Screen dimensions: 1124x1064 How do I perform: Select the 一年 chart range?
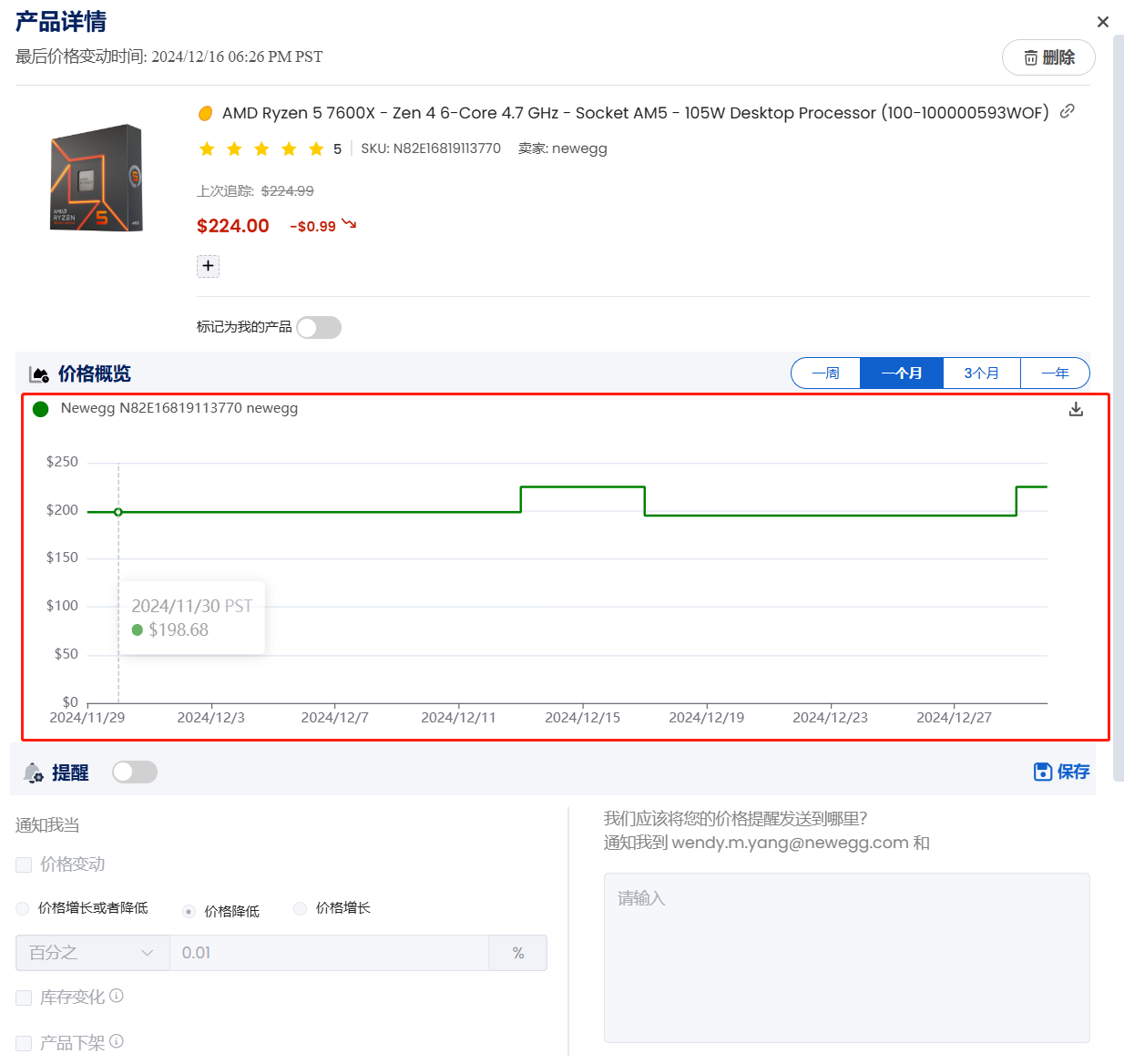click(1055, 373)
